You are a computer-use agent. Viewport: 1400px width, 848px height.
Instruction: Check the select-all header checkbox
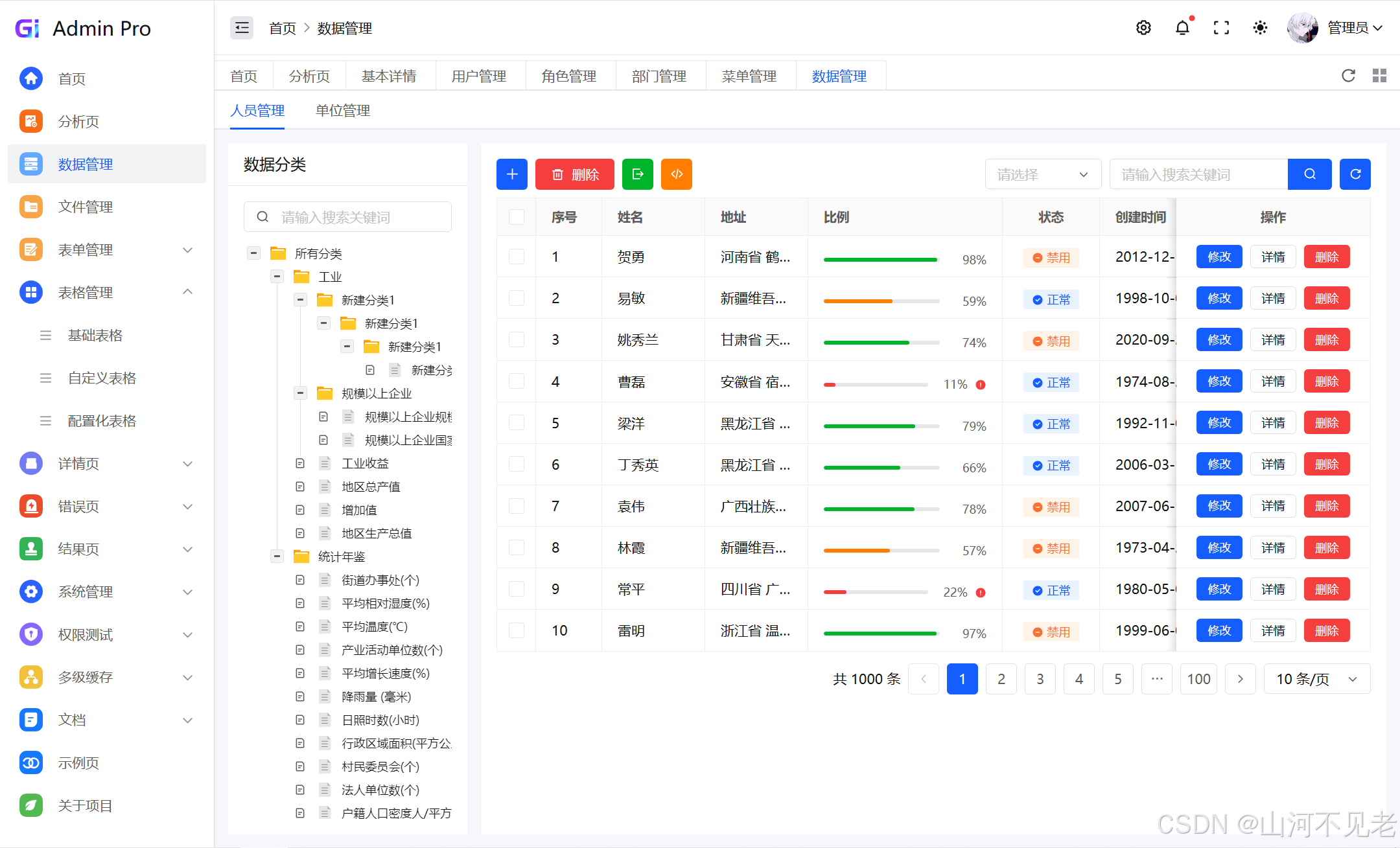[517, 217]
